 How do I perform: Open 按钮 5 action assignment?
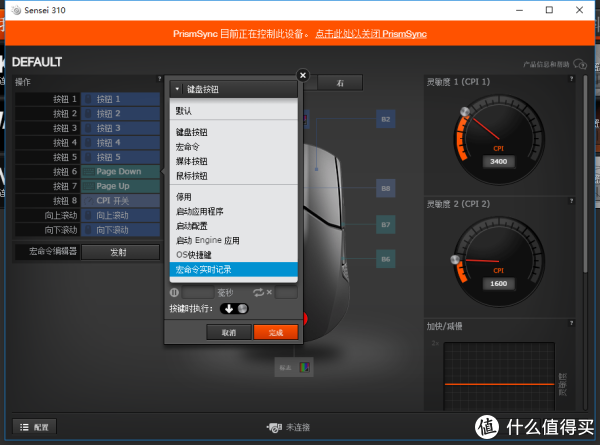coord(120,157)
